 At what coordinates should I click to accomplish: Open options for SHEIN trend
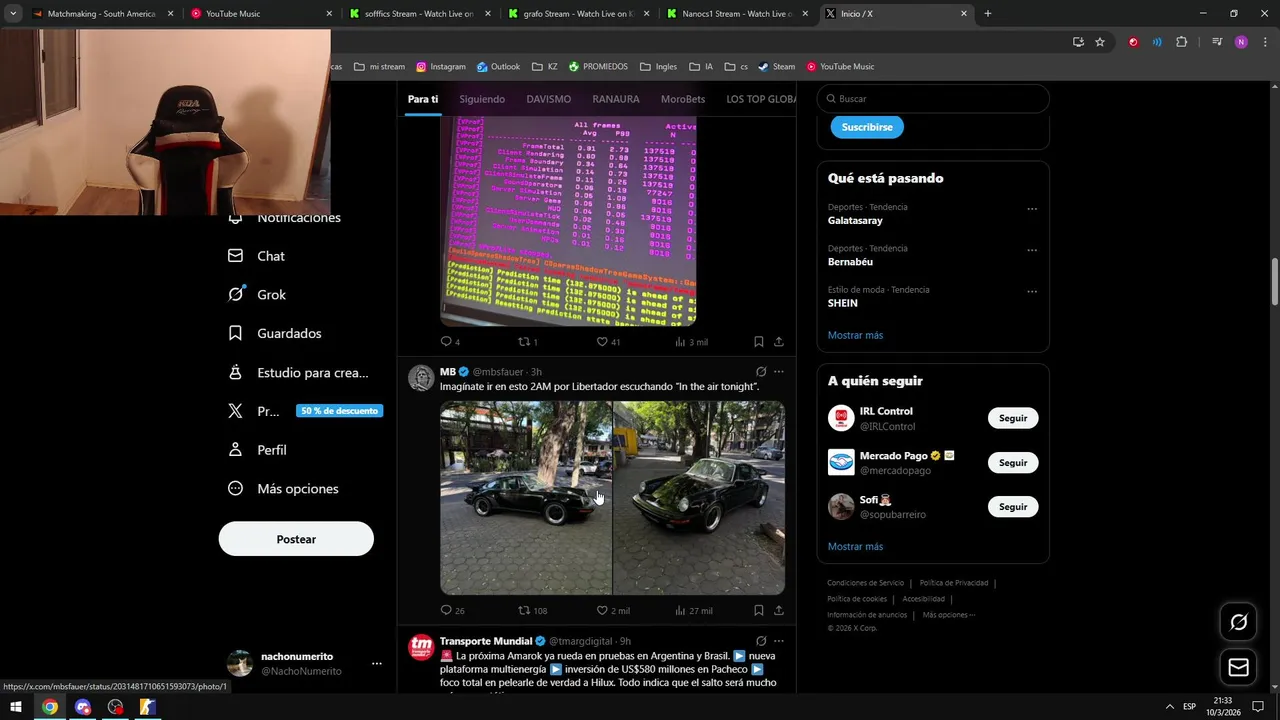[x=1032, y=292]
